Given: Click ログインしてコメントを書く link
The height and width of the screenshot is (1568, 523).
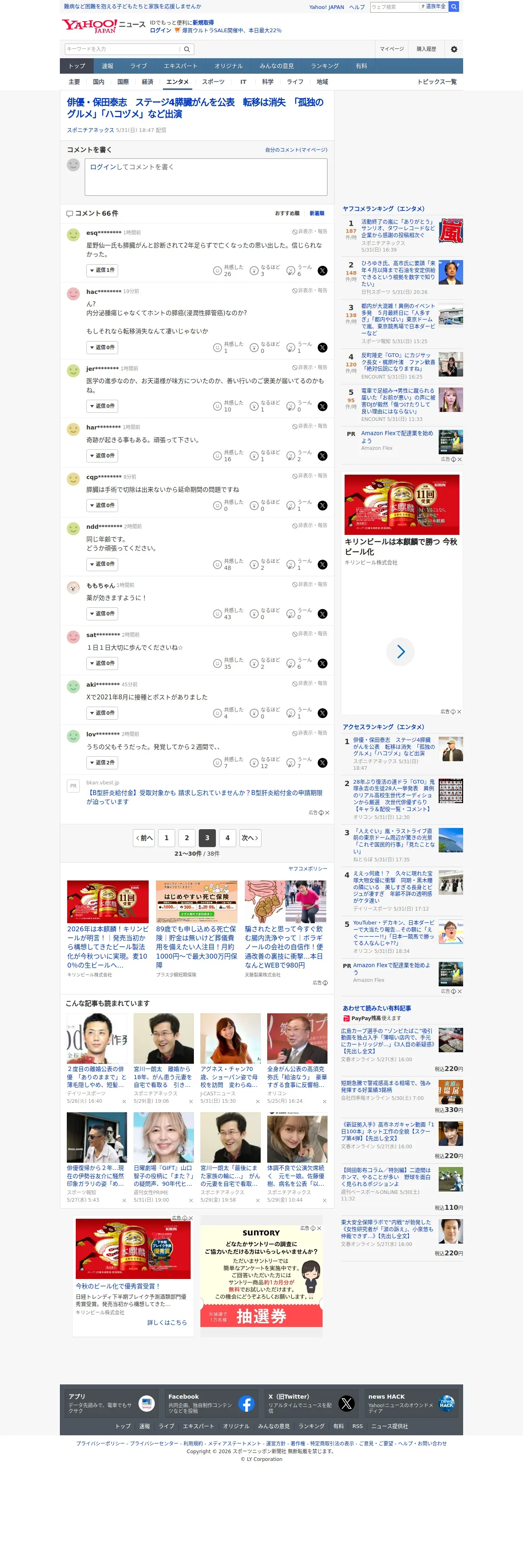Looking at the screenshot, I should pyautogui.click(x=132, y=167).
